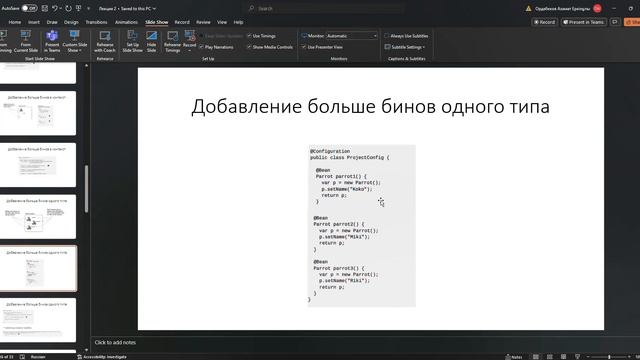Toggle Show Media Controls checkbox
The height and width of the screenshot is (360, 640).
269,47
